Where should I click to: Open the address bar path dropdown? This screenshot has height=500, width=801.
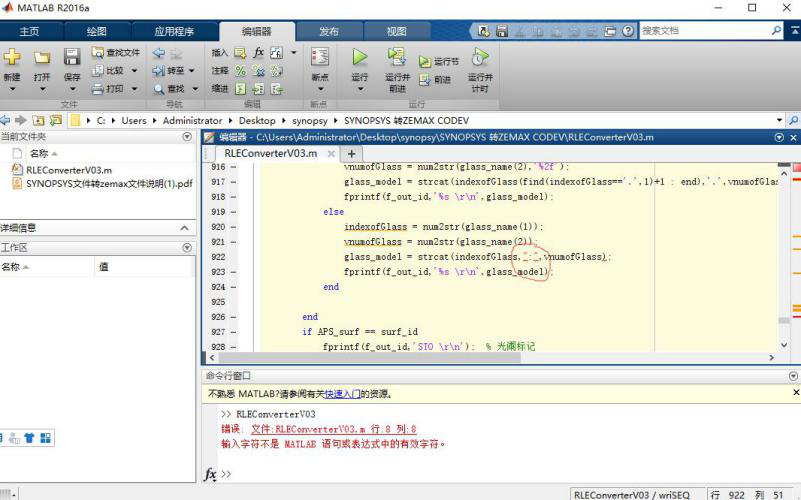(x=779, y=121)
